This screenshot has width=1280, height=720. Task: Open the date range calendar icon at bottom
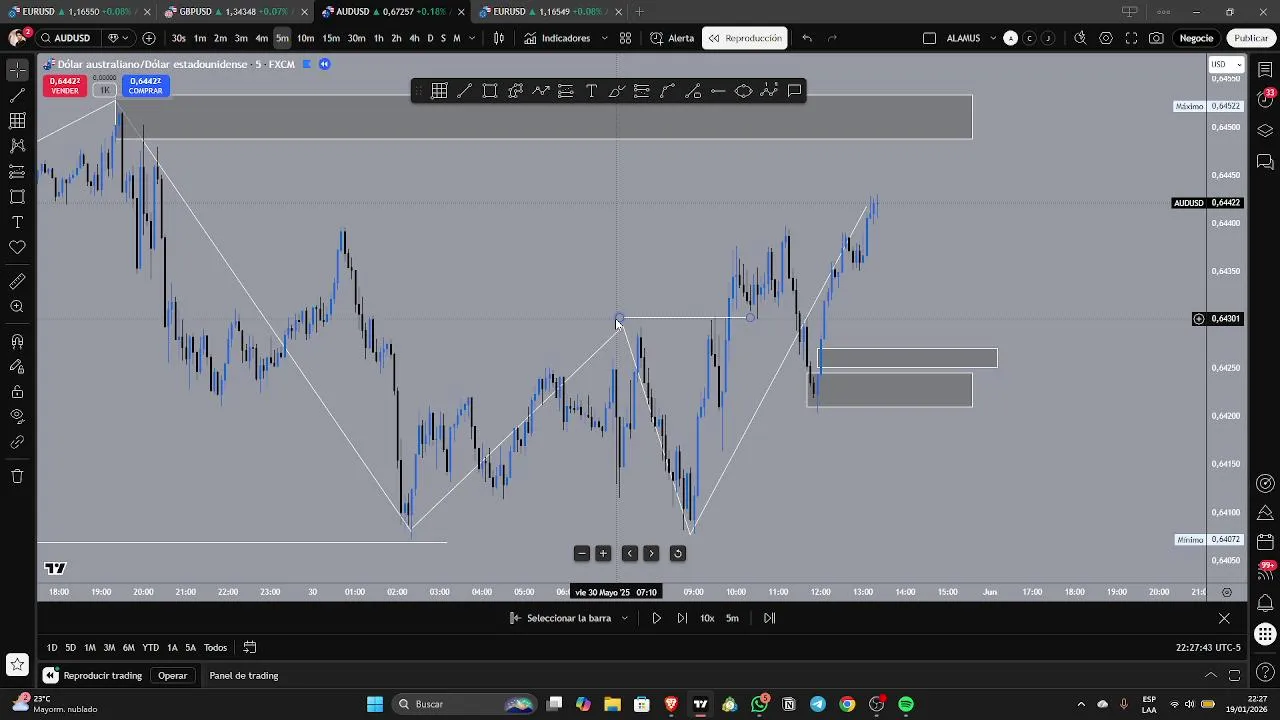[x=250, y=647]
